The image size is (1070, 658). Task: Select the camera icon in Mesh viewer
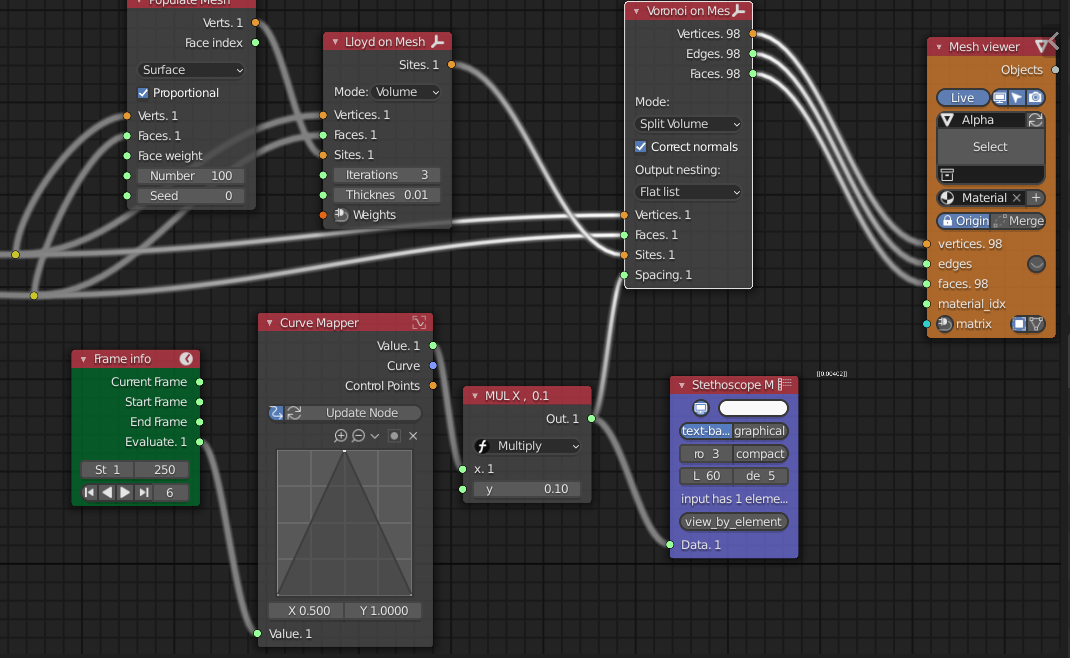click(1035, 97)
